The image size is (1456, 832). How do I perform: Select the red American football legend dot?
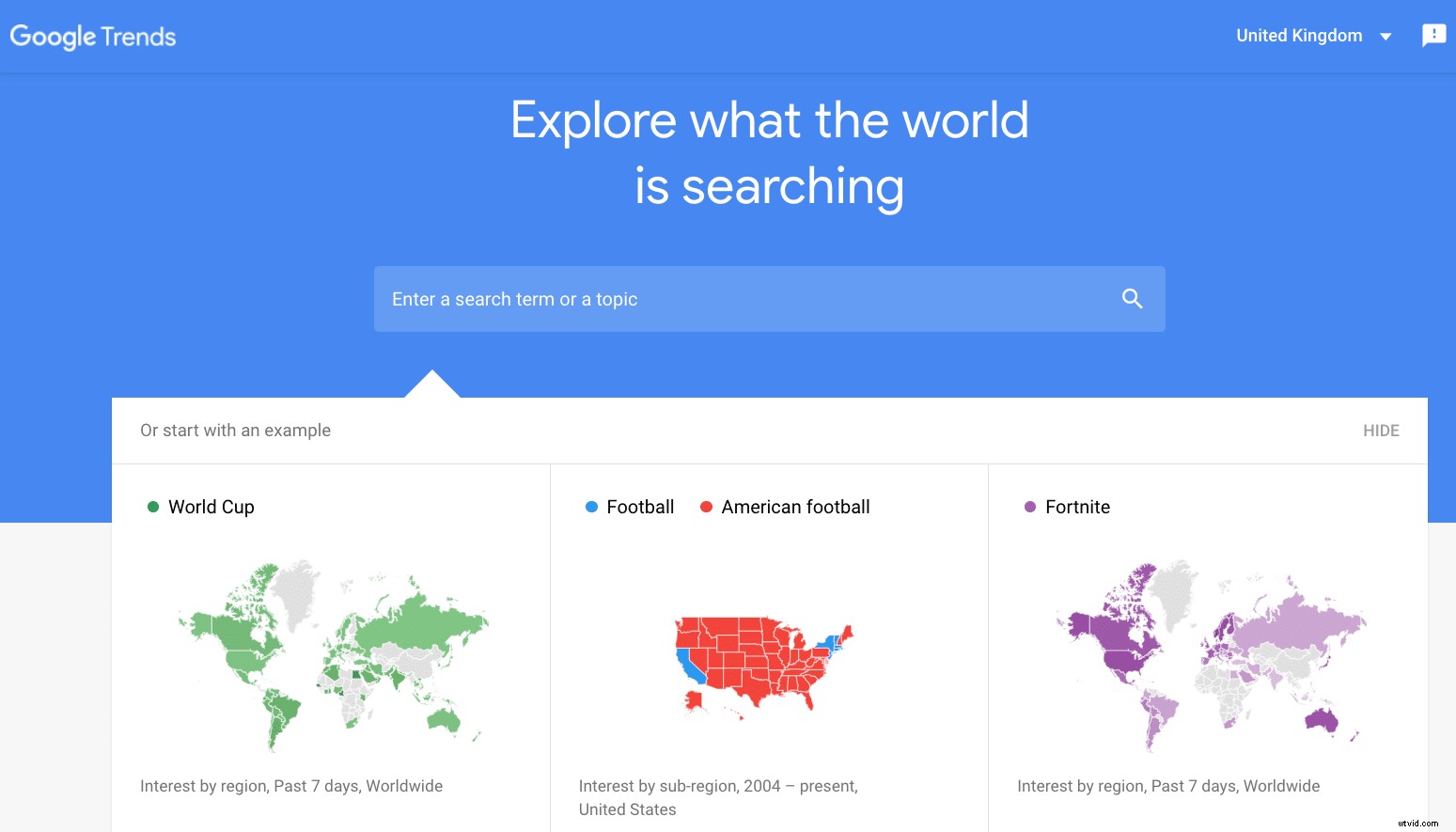tap(706, 506)
